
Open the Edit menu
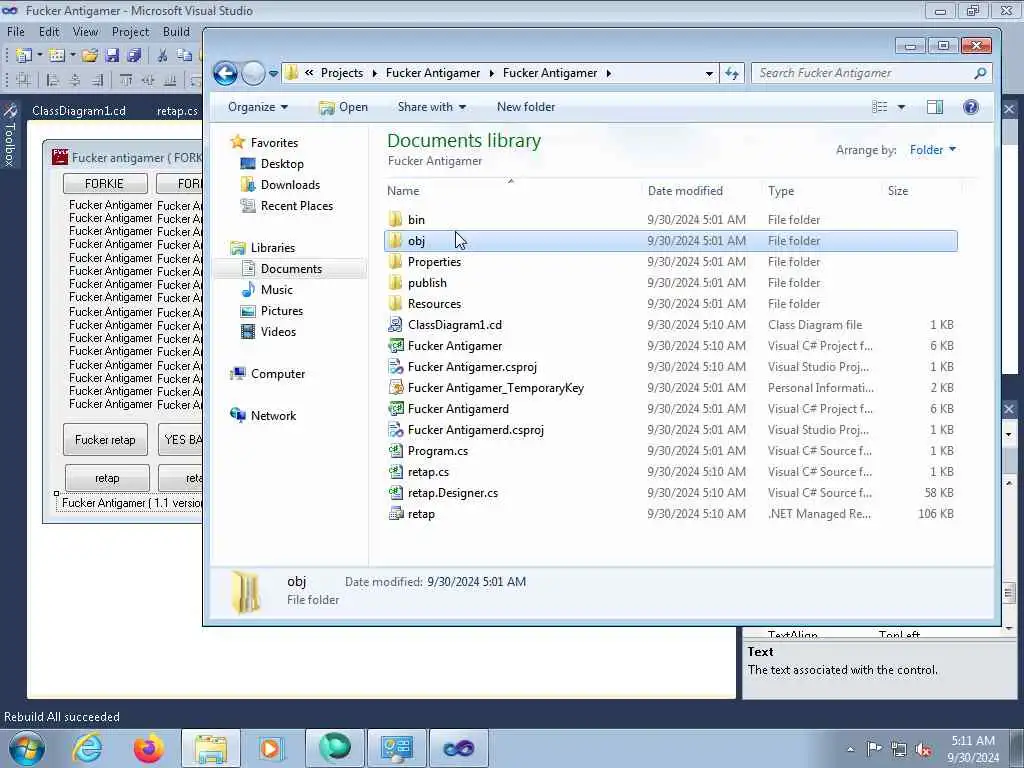[49, 32]
